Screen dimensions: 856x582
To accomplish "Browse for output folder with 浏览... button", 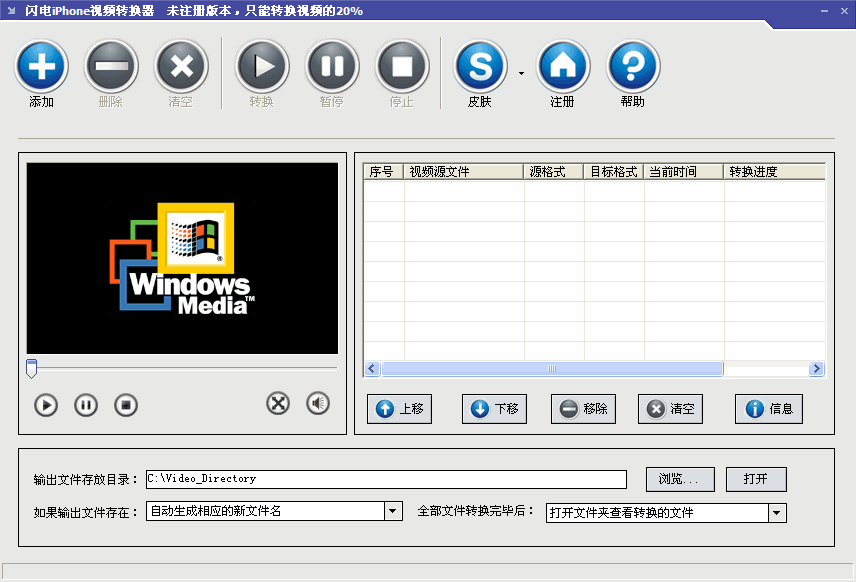I will click(x=680, y=479).
